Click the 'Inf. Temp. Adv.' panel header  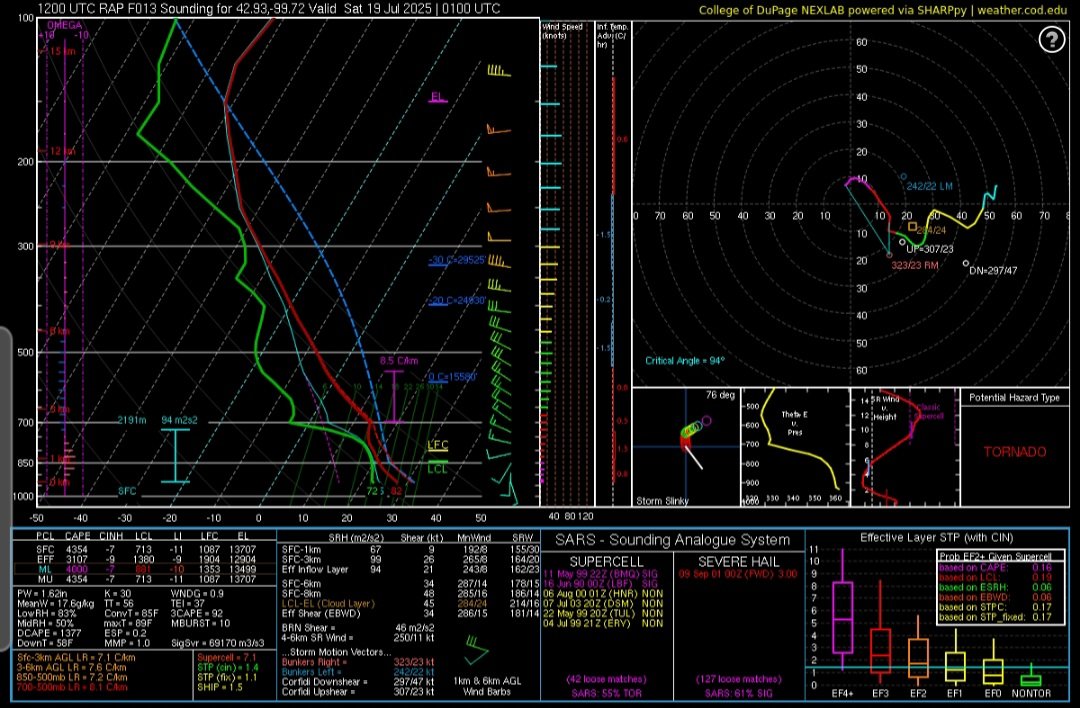[x=612, y=35]
